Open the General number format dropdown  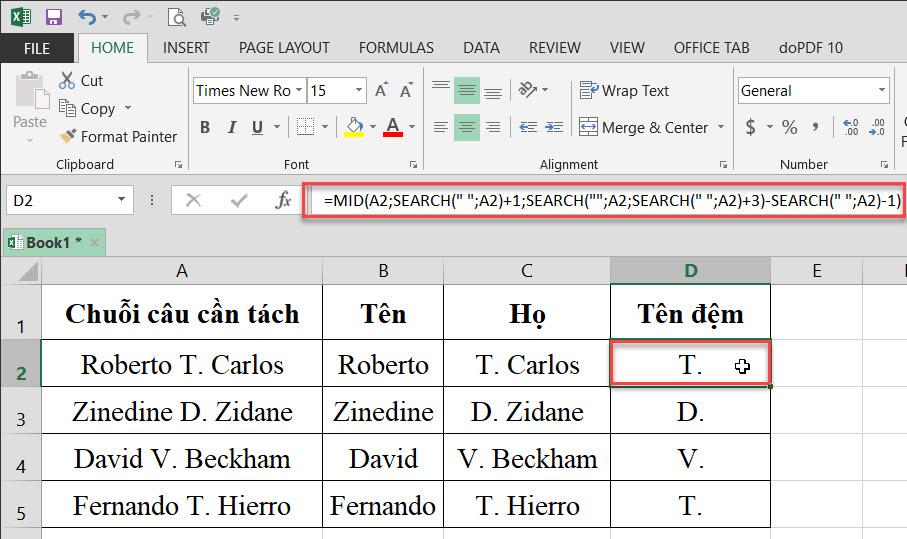click(x=882, y=90)
